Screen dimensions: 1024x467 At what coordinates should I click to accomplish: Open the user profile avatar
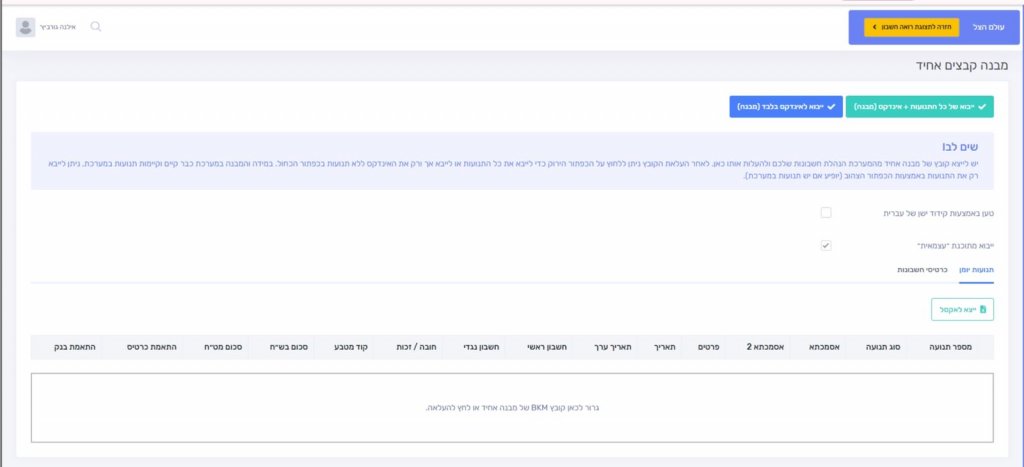point(25,27)
